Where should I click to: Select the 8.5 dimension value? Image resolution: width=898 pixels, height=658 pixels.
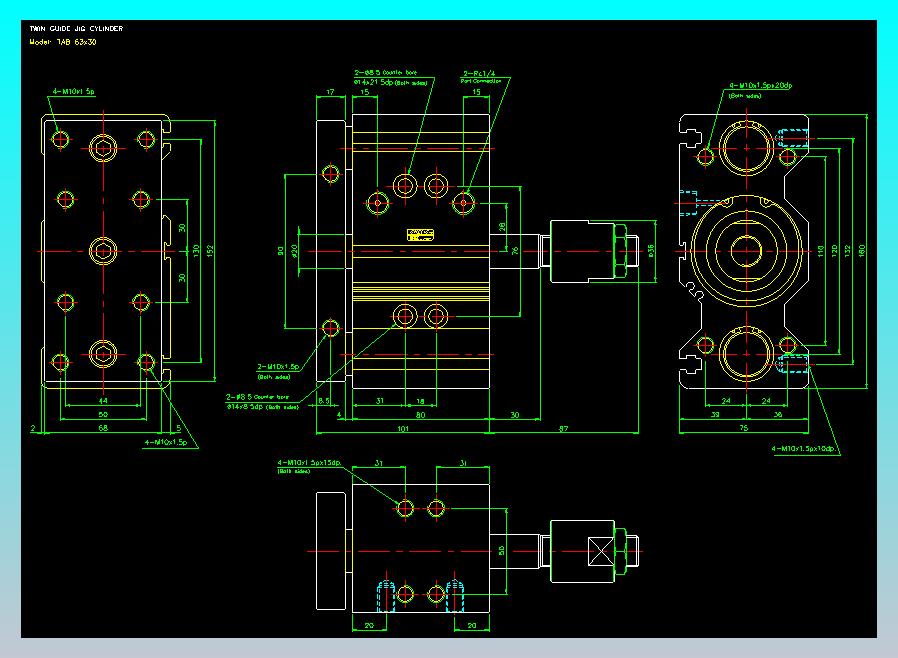point(324,401)
